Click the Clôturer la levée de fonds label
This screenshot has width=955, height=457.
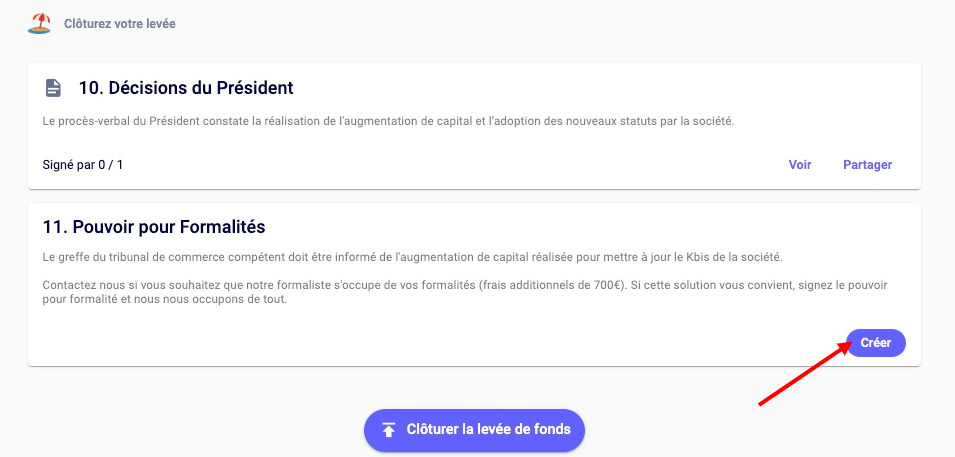pos(488,429)
